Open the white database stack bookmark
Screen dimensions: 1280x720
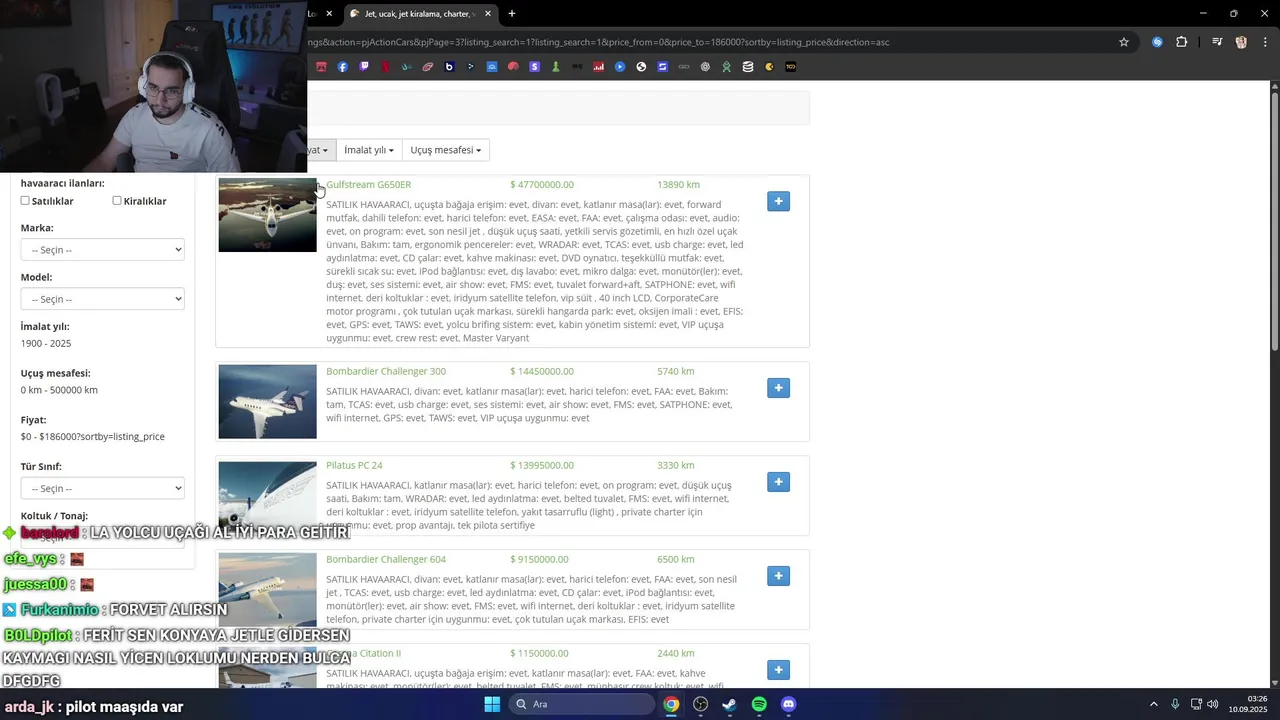coord(748,67)
